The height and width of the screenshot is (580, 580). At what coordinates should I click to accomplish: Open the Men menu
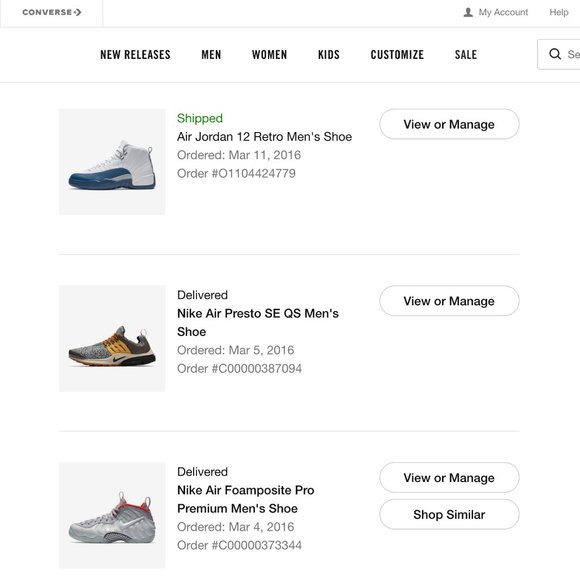point(211,55)
